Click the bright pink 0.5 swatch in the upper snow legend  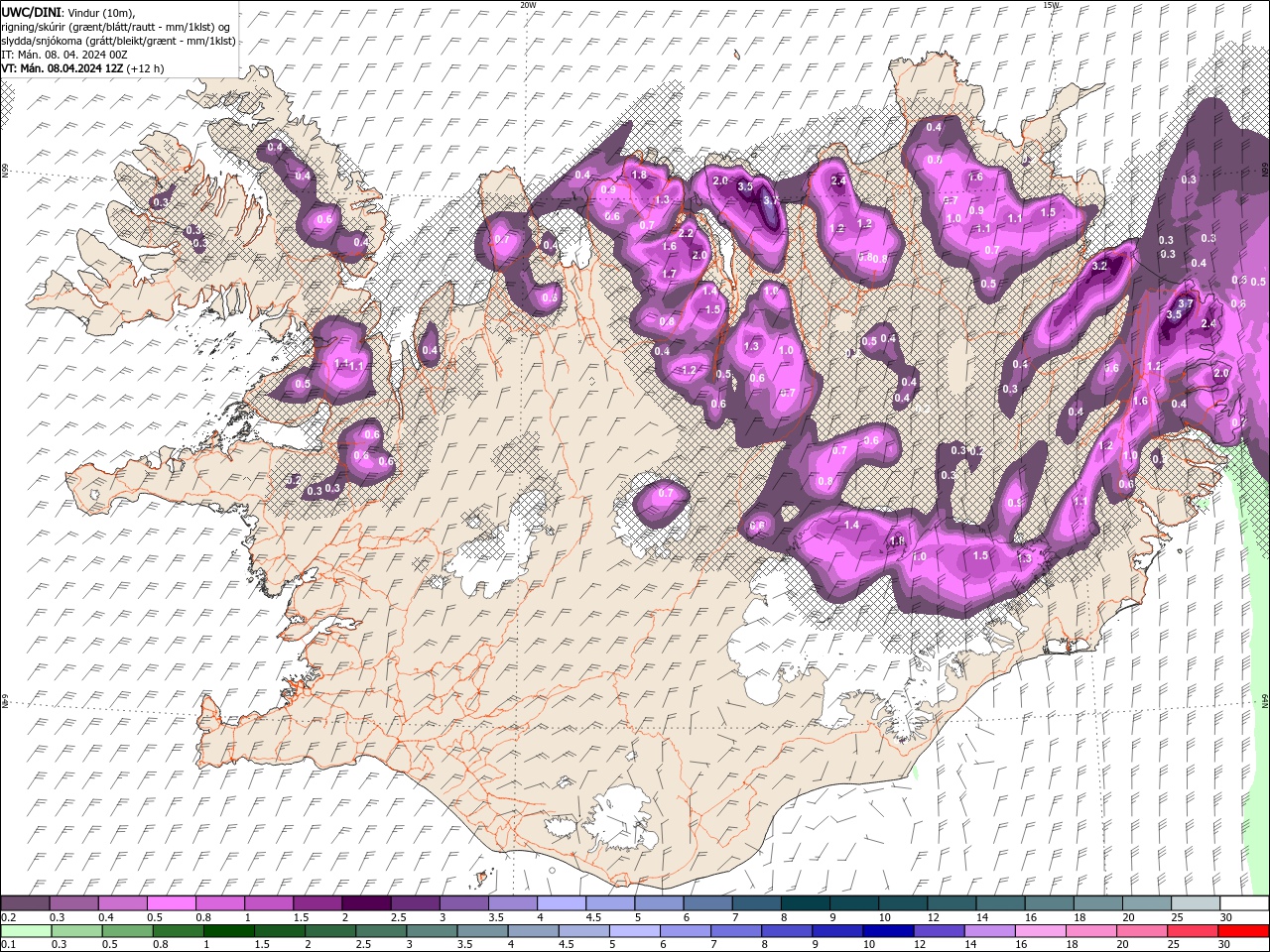(172, 903)
